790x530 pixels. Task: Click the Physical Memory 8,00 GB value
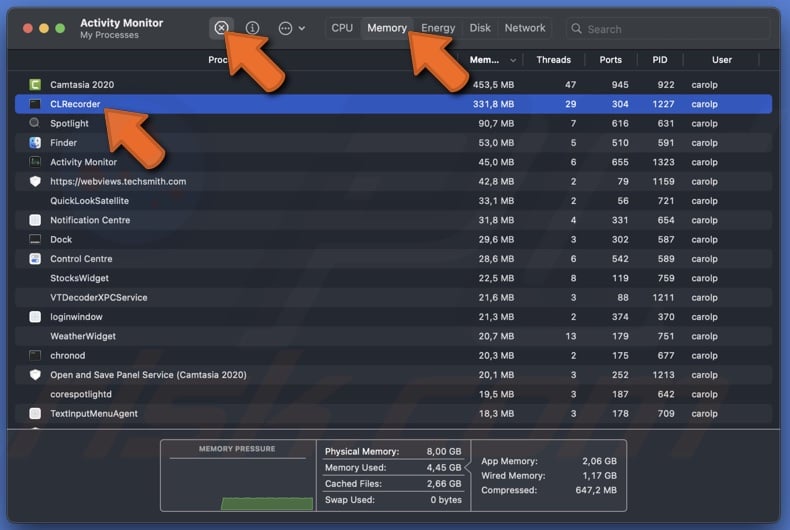coord(443,451)
